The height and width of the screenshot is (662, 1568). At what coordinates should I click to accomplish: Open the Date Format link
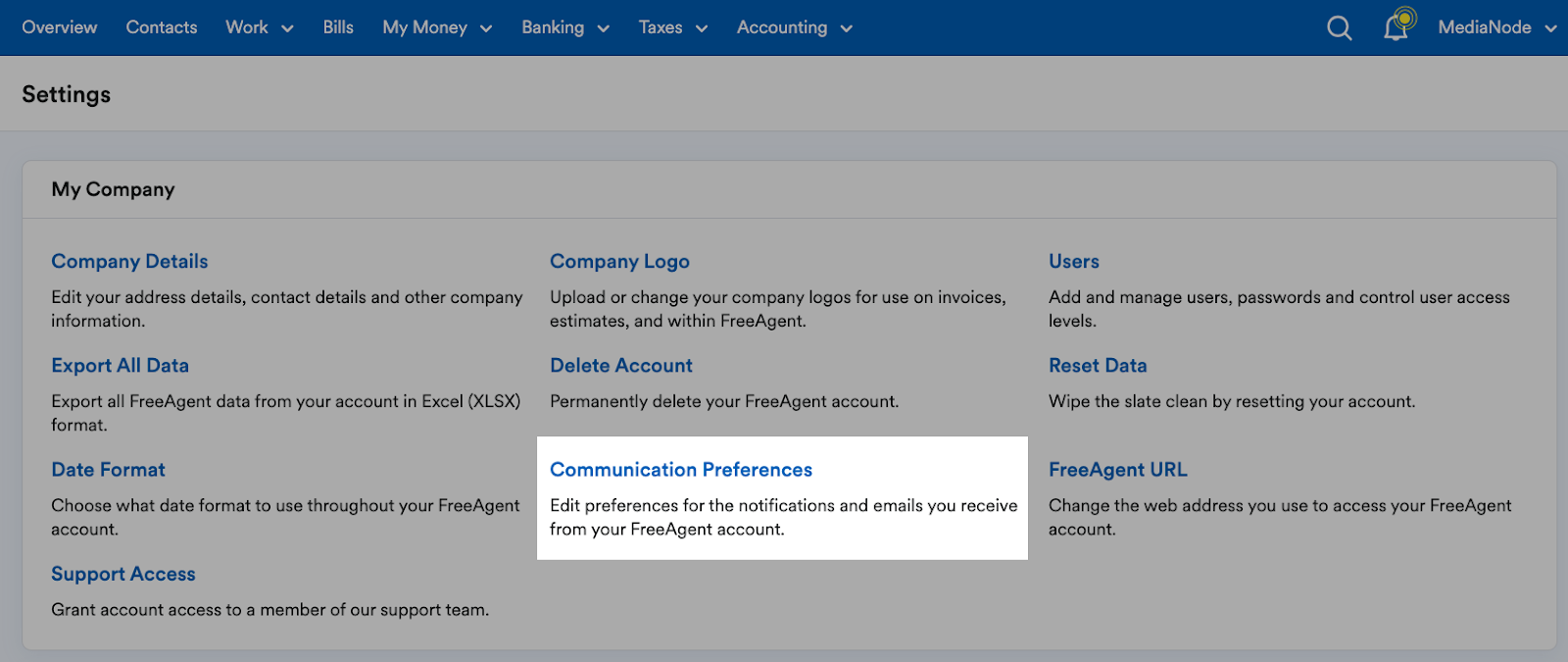(108, 470)
